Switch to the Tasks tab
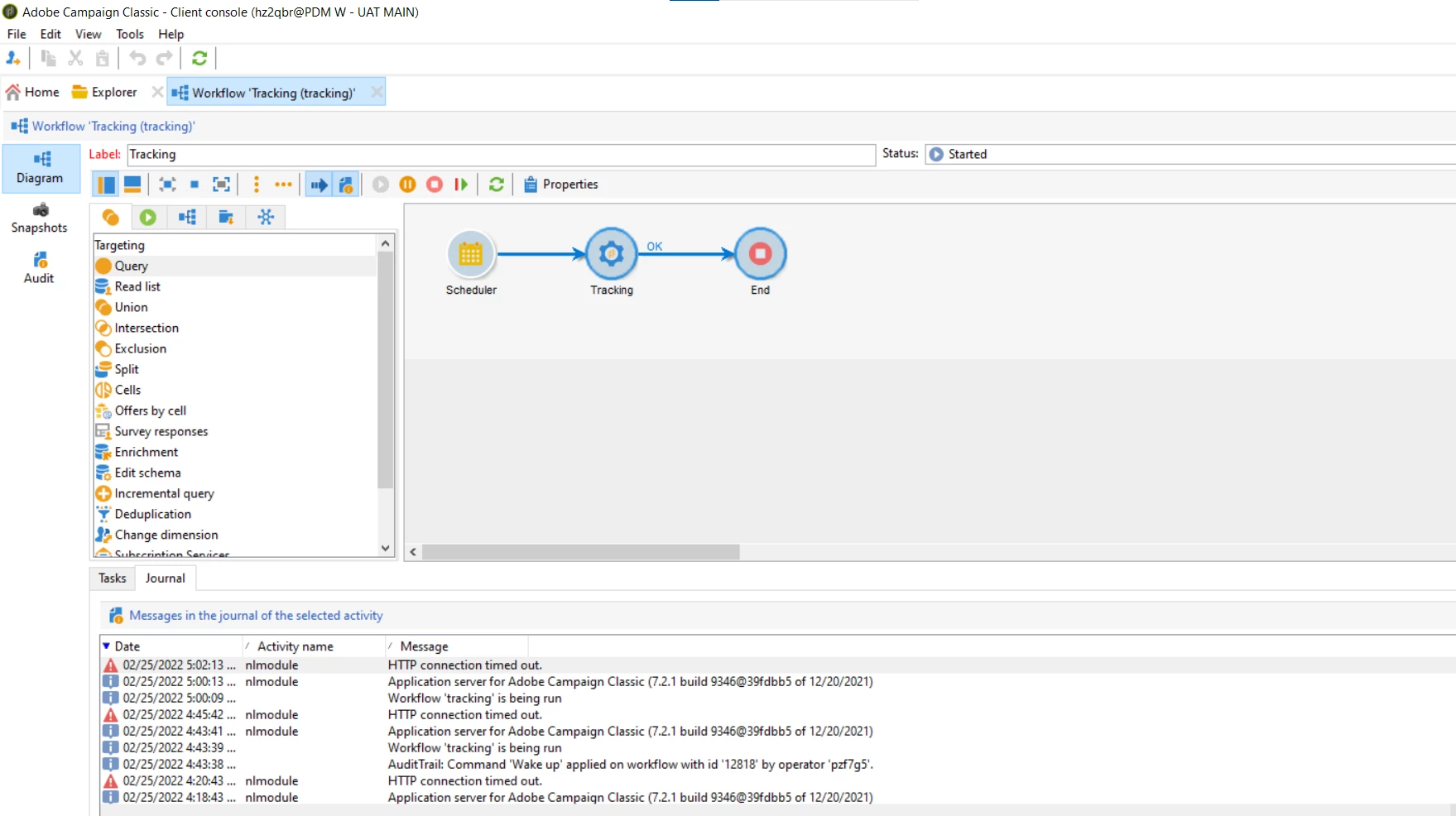 point(113,578)
